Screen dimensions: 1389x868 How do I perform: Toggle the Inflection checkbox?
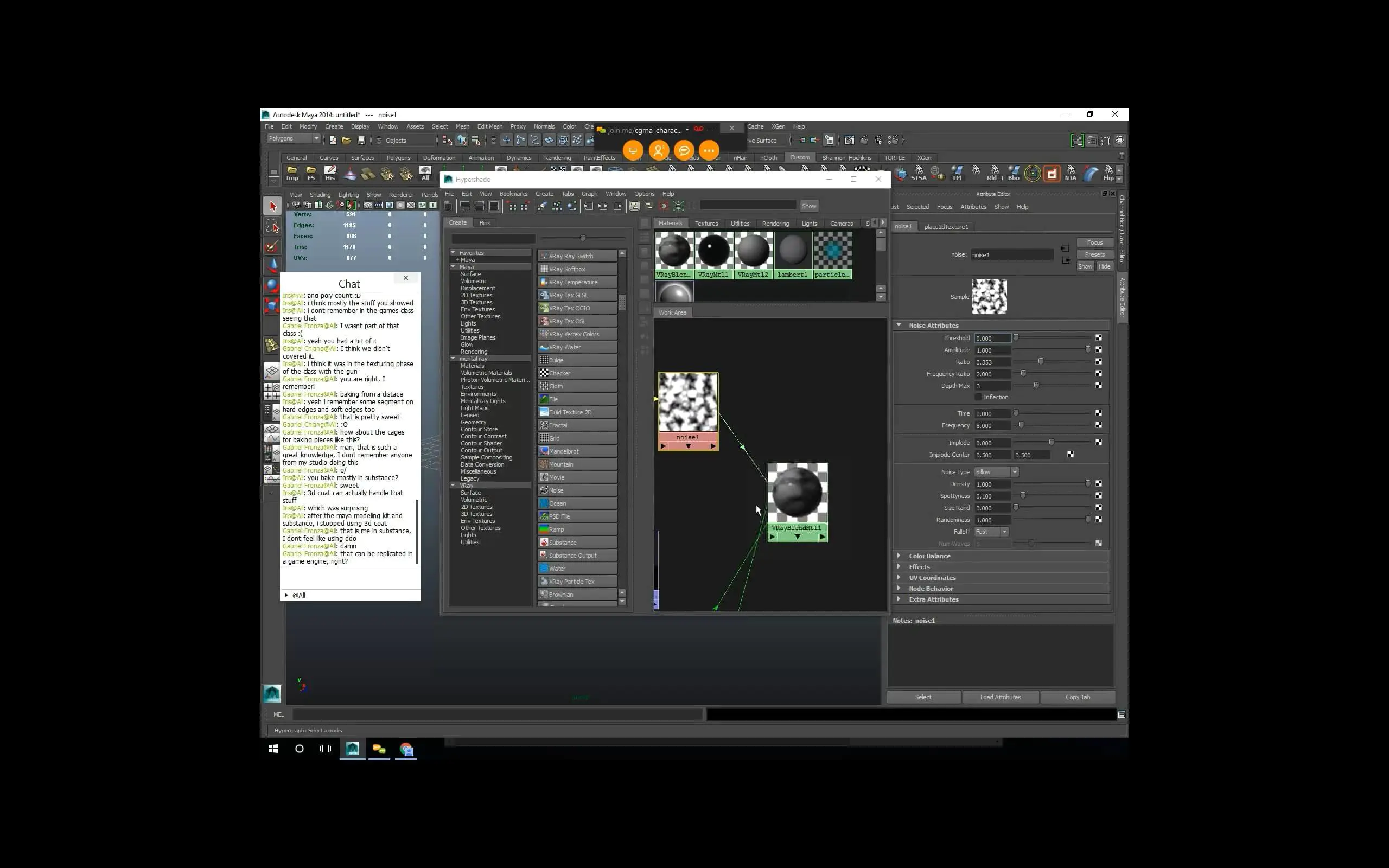point(978,397)
